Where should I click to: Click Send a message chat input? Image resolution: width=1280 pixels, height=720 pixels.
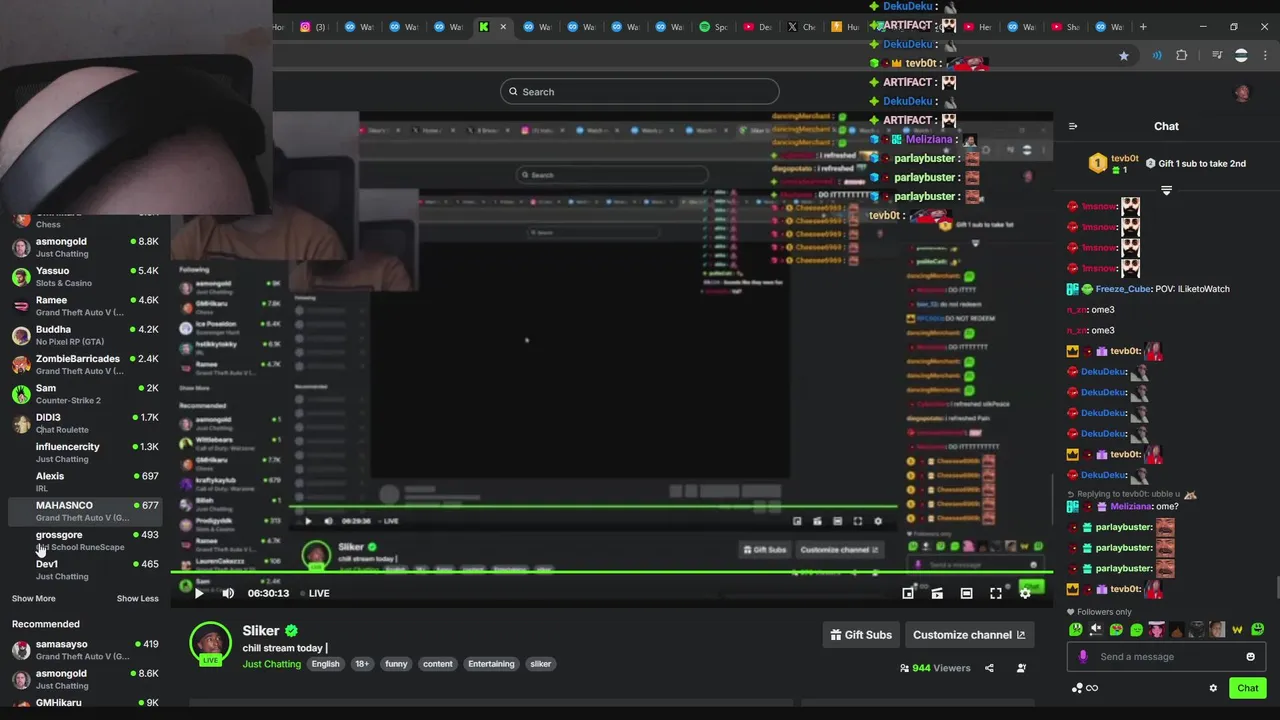[1166, 657]
